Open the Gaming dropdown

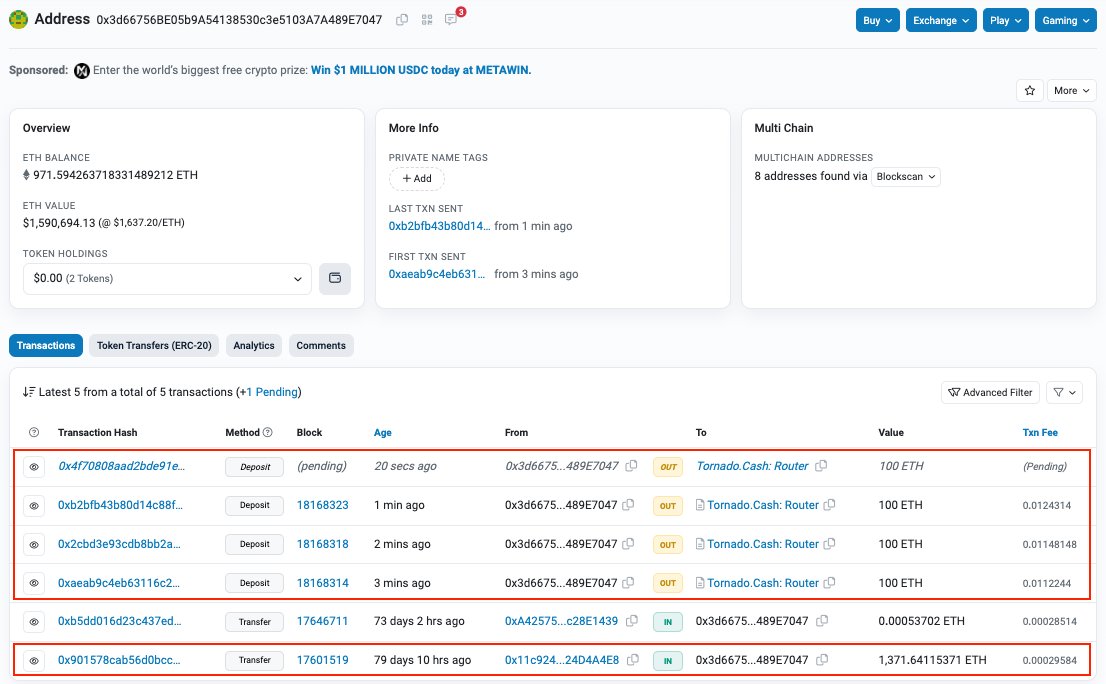[x=1066, y=20]
